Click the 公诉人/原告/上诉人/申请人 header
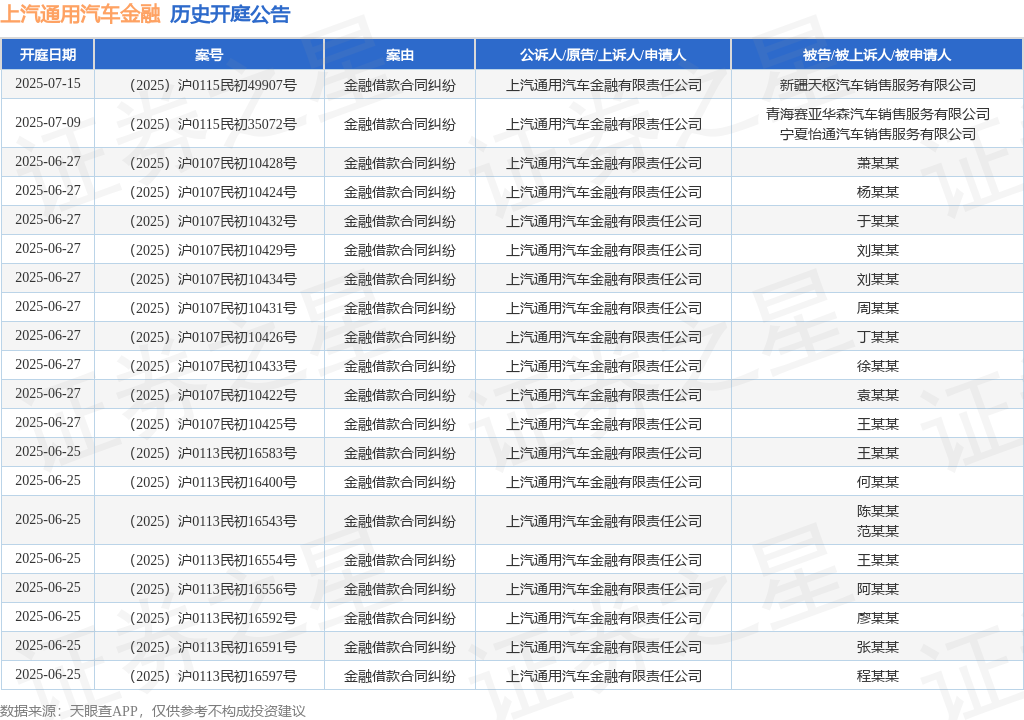The image size is (1024, 720). [603, 55]
